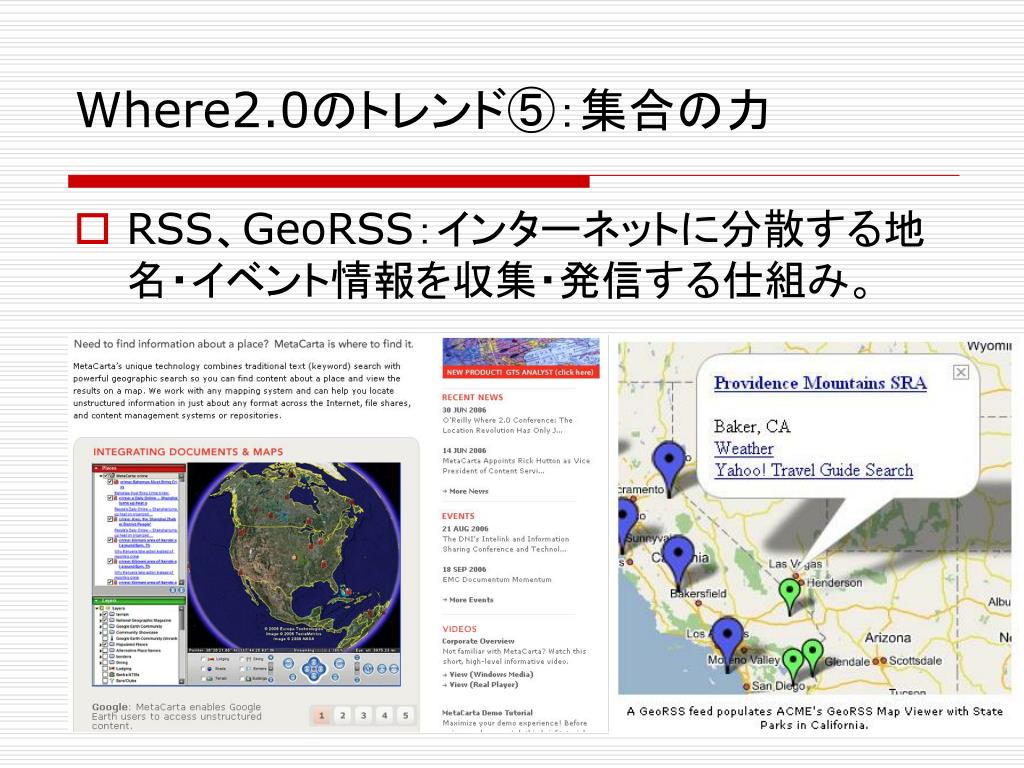Click the RECENT NEWS heading
Viewport: 1024px width, 768px height.
pos(472,397)
